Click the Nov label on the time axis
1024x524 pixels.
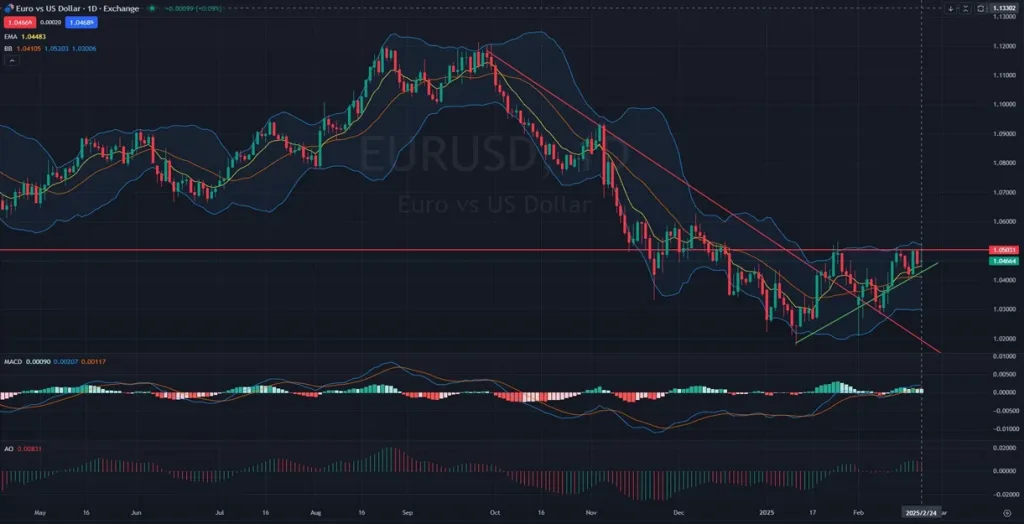(592, 514)
